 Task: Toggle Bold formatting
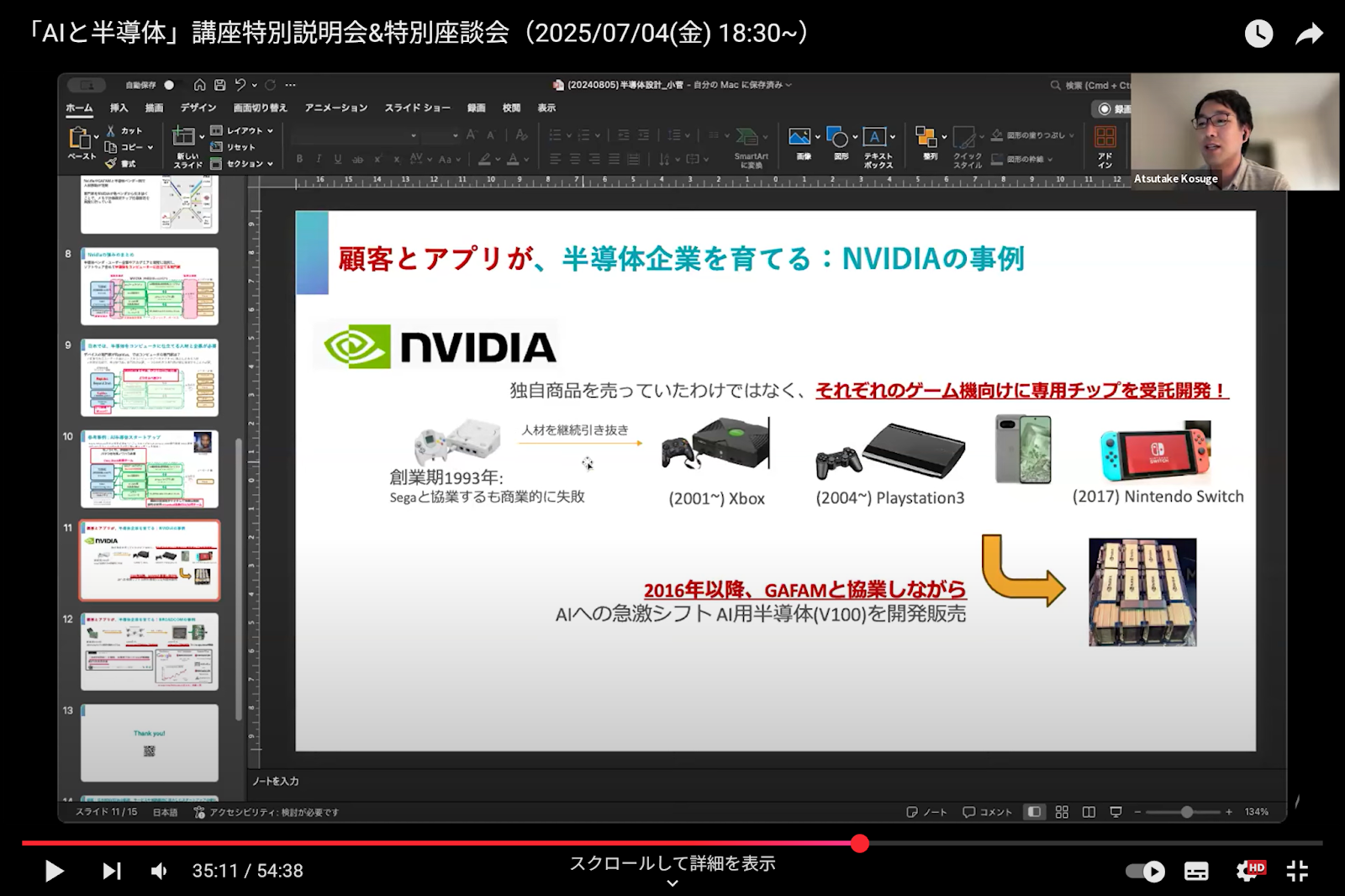pyautogui.click(x=299, y=159)
